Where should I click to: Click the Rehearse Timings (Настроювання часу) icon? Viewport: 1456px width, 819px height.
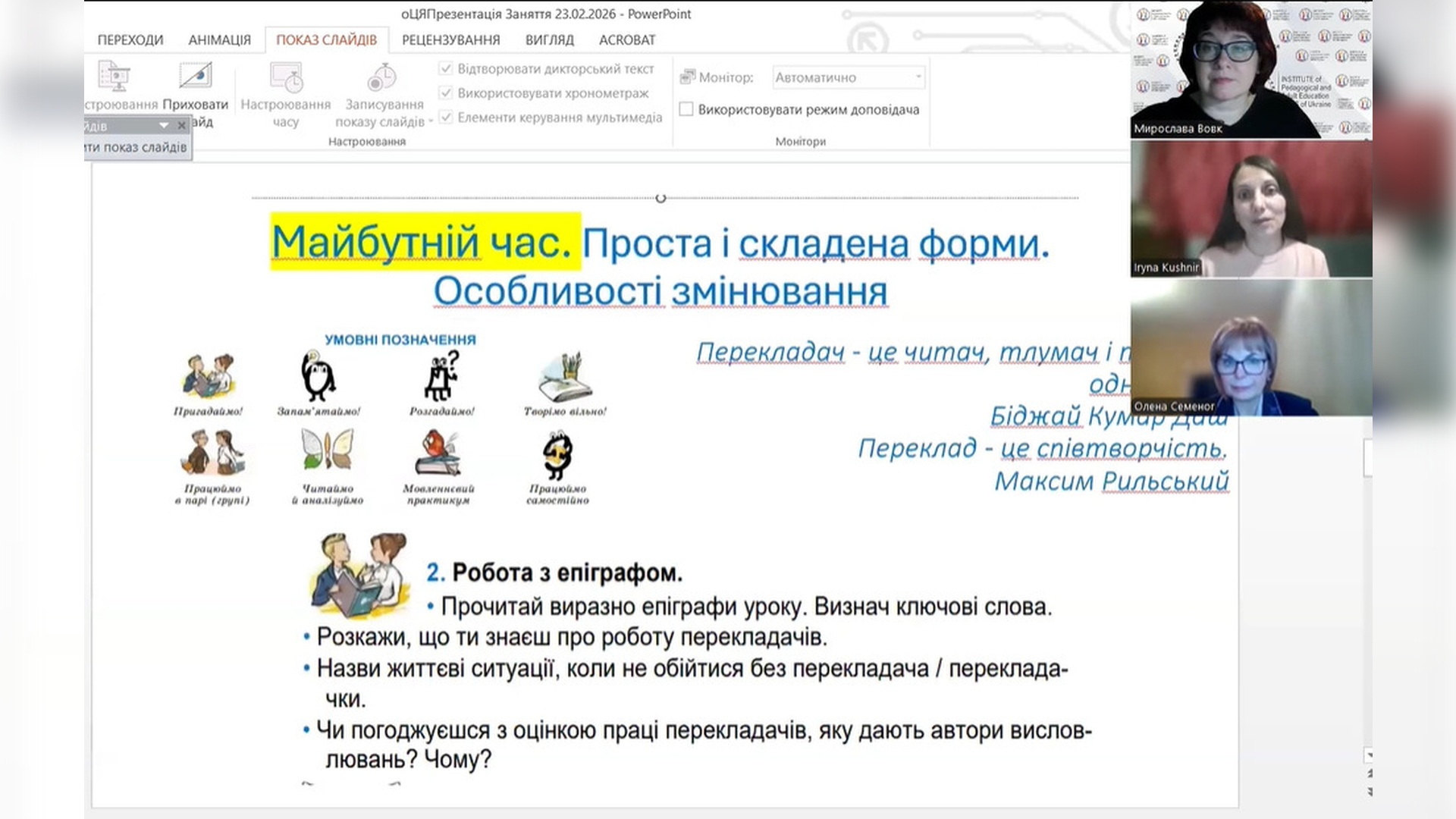(x=286, y=77)
